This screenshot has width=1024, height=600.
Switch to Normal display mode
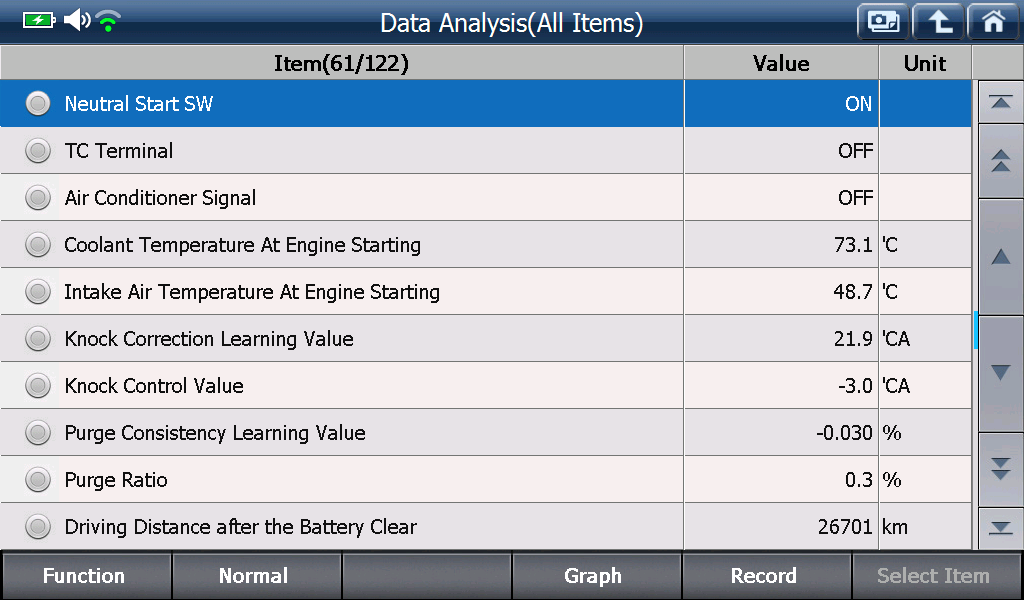(x=255, y=576)
